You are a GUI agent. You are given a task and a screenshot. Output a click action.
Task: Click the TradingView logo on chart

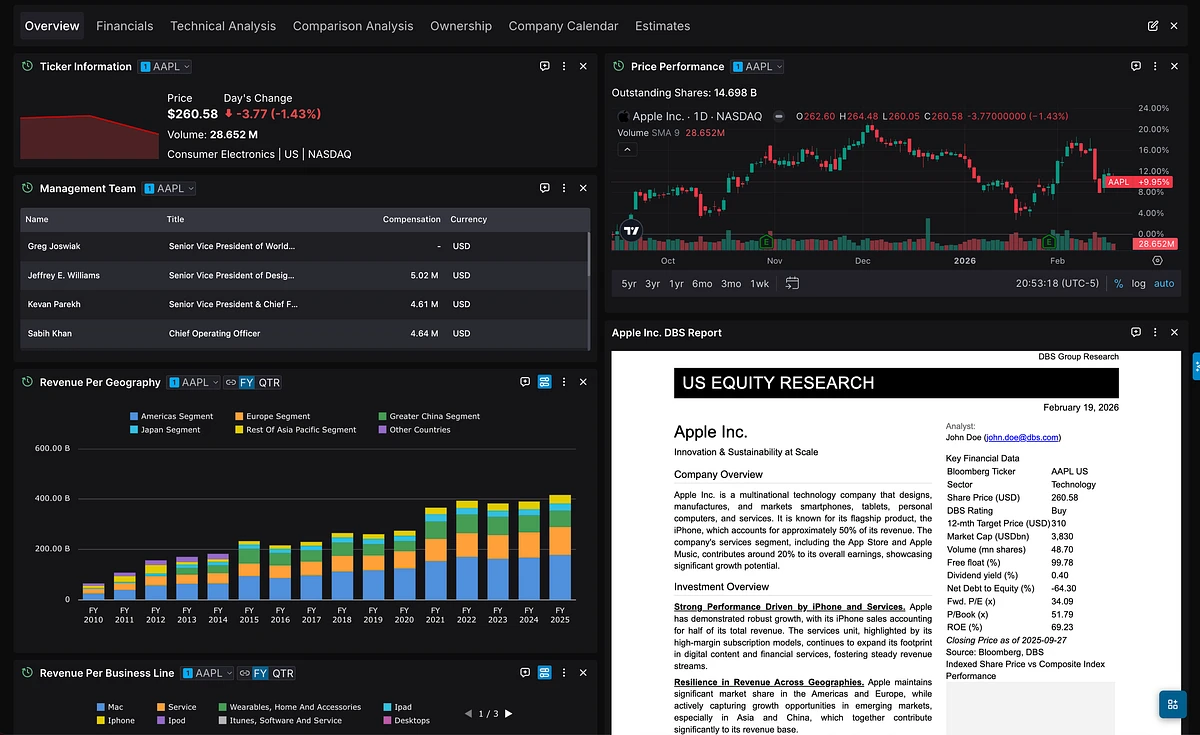tap(630, 230)
